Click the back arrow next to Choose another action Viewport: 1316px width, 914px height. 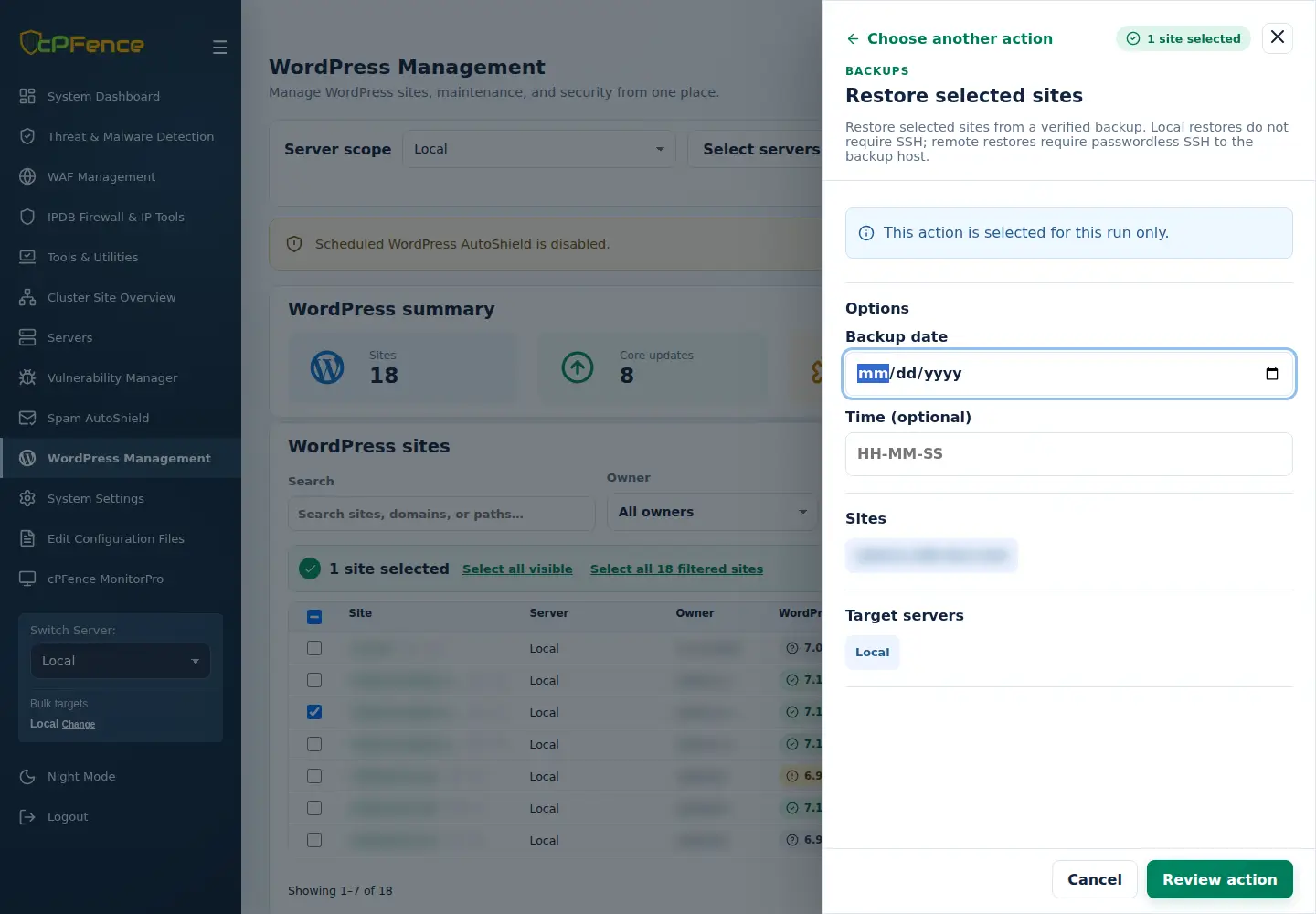coord(853,38)
